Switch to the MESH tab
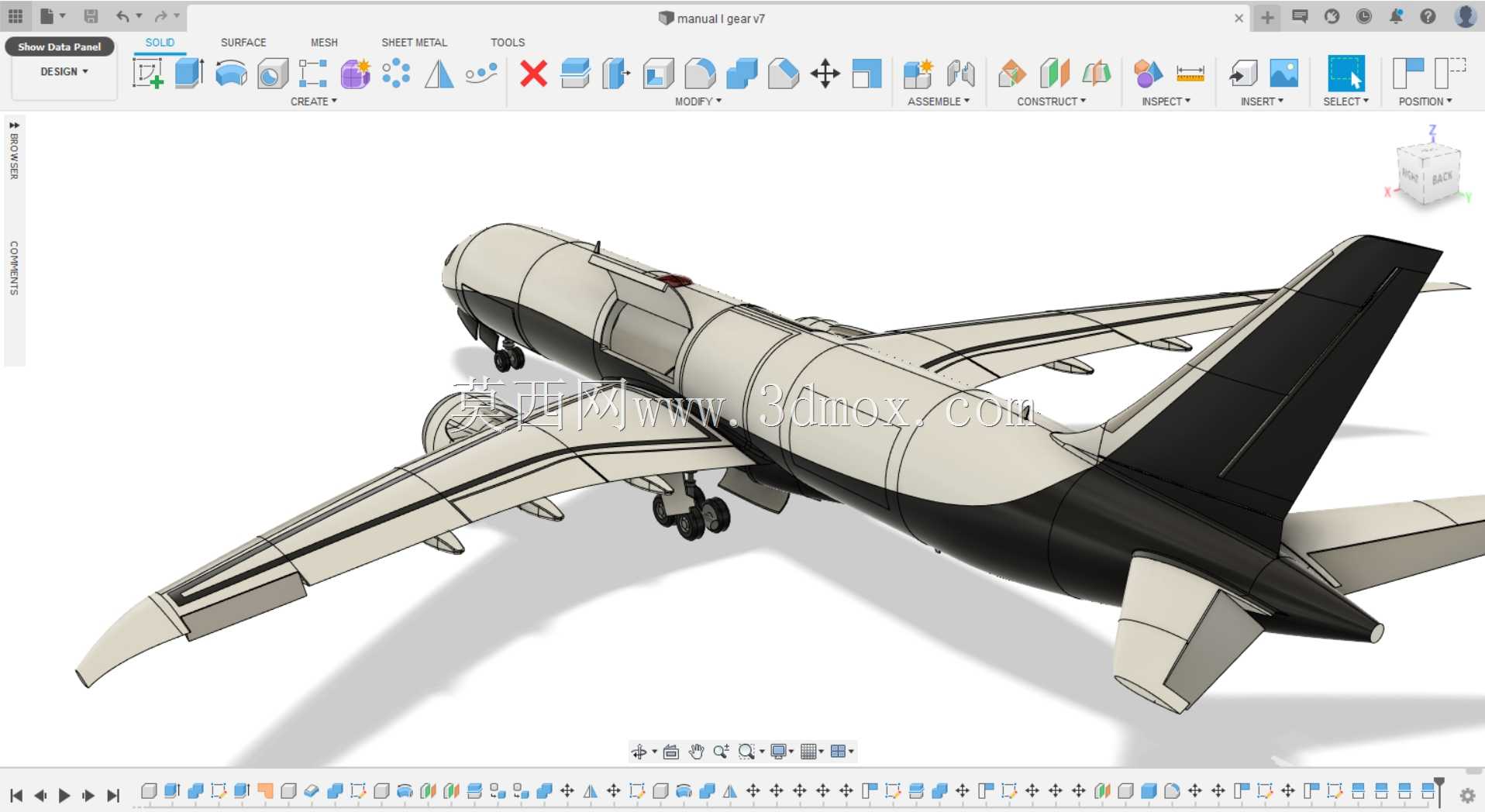The image size is (1485, 812). 324,43
